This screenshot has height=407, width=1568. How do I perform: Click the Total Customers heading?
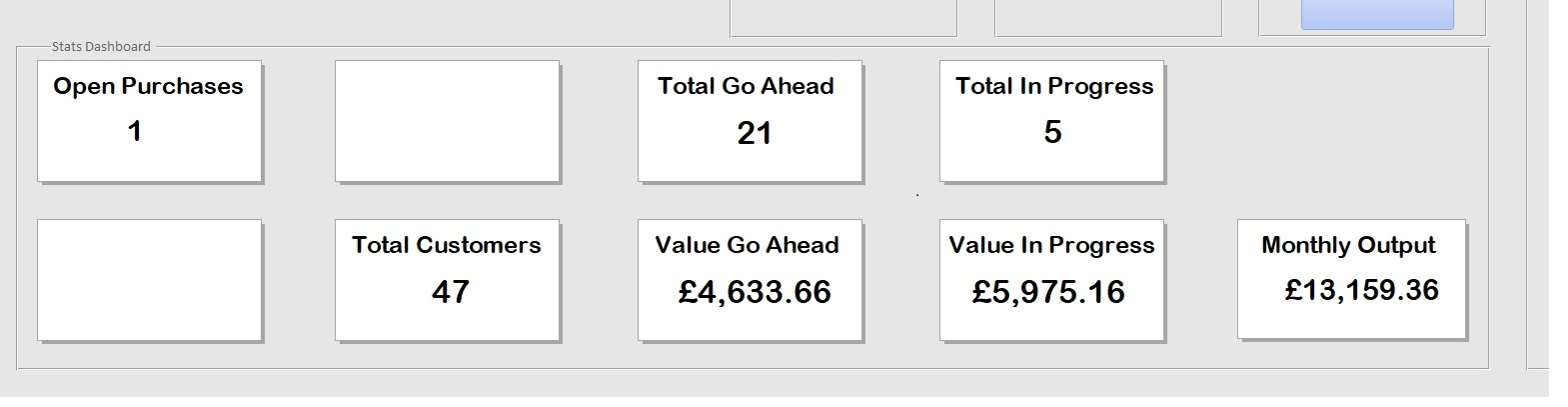coord(446,246)
